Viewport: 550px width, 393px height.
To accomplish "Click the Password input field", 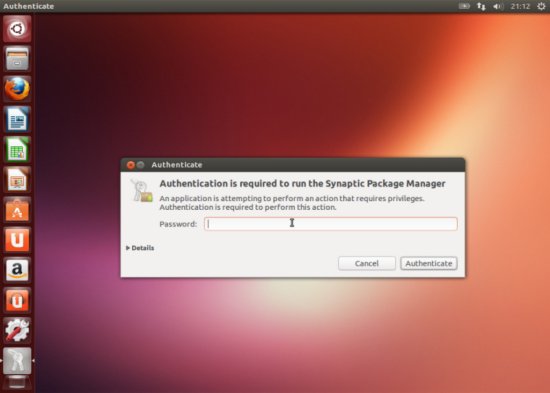I will [x=331, y=224].
